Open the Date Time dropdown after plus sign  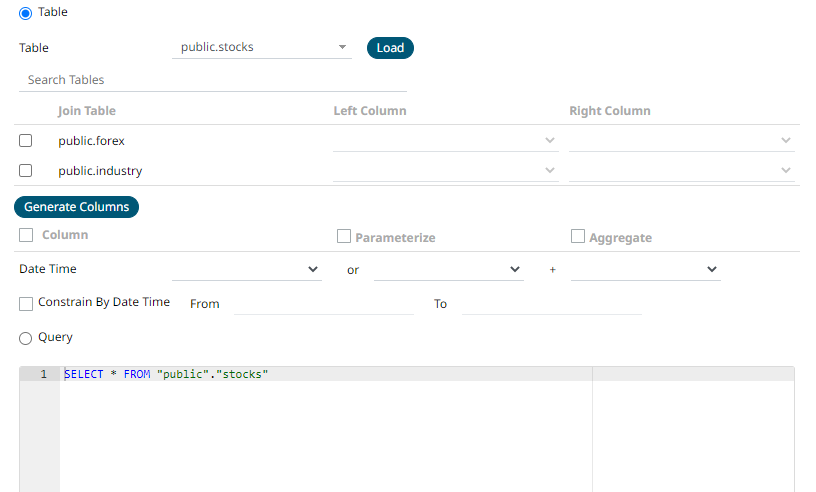(x=645, y=270)
